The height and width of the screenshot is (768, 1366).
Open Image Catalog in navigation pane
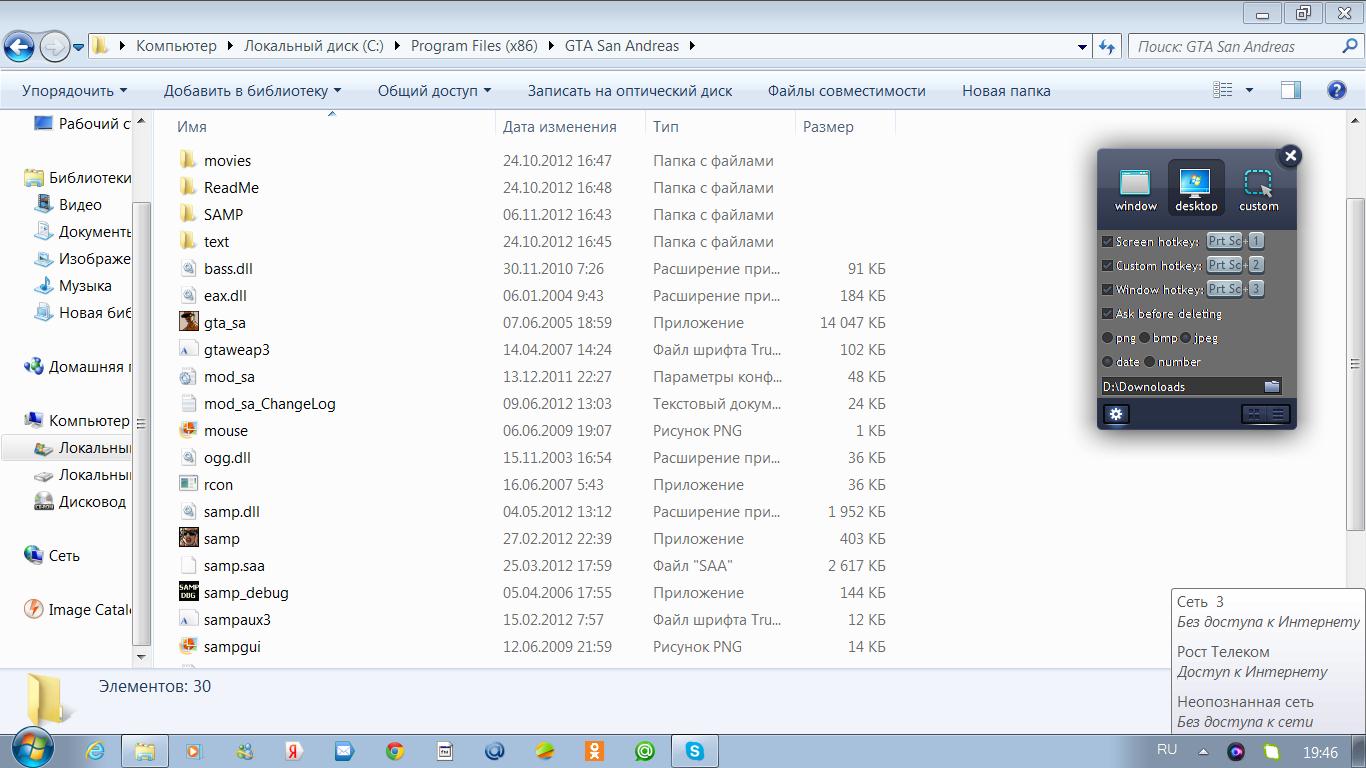pyautogui.click(x=90, y=610)
